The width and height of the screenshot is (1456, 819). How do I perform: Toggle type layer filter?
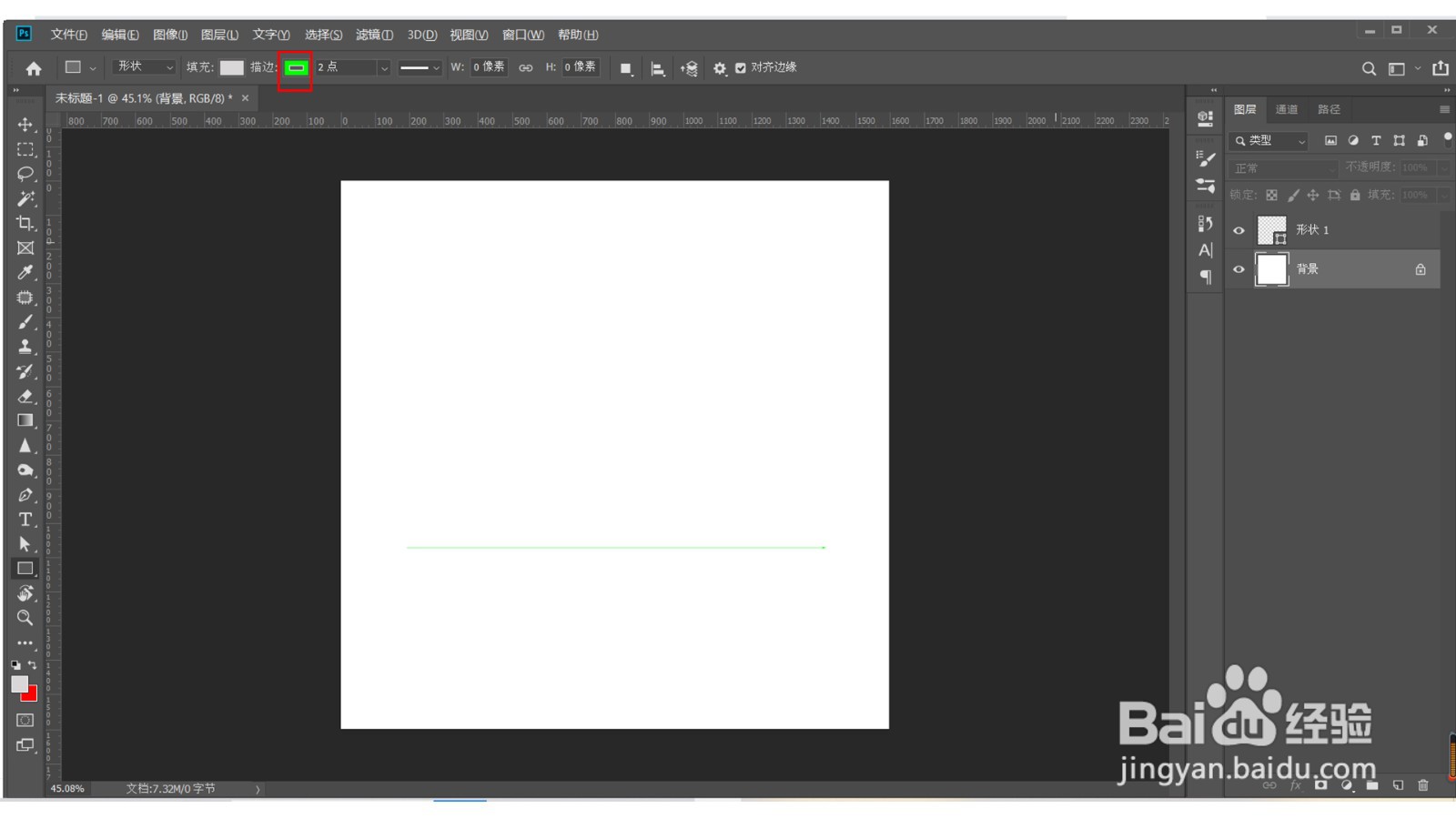[x=1376, y=140]
